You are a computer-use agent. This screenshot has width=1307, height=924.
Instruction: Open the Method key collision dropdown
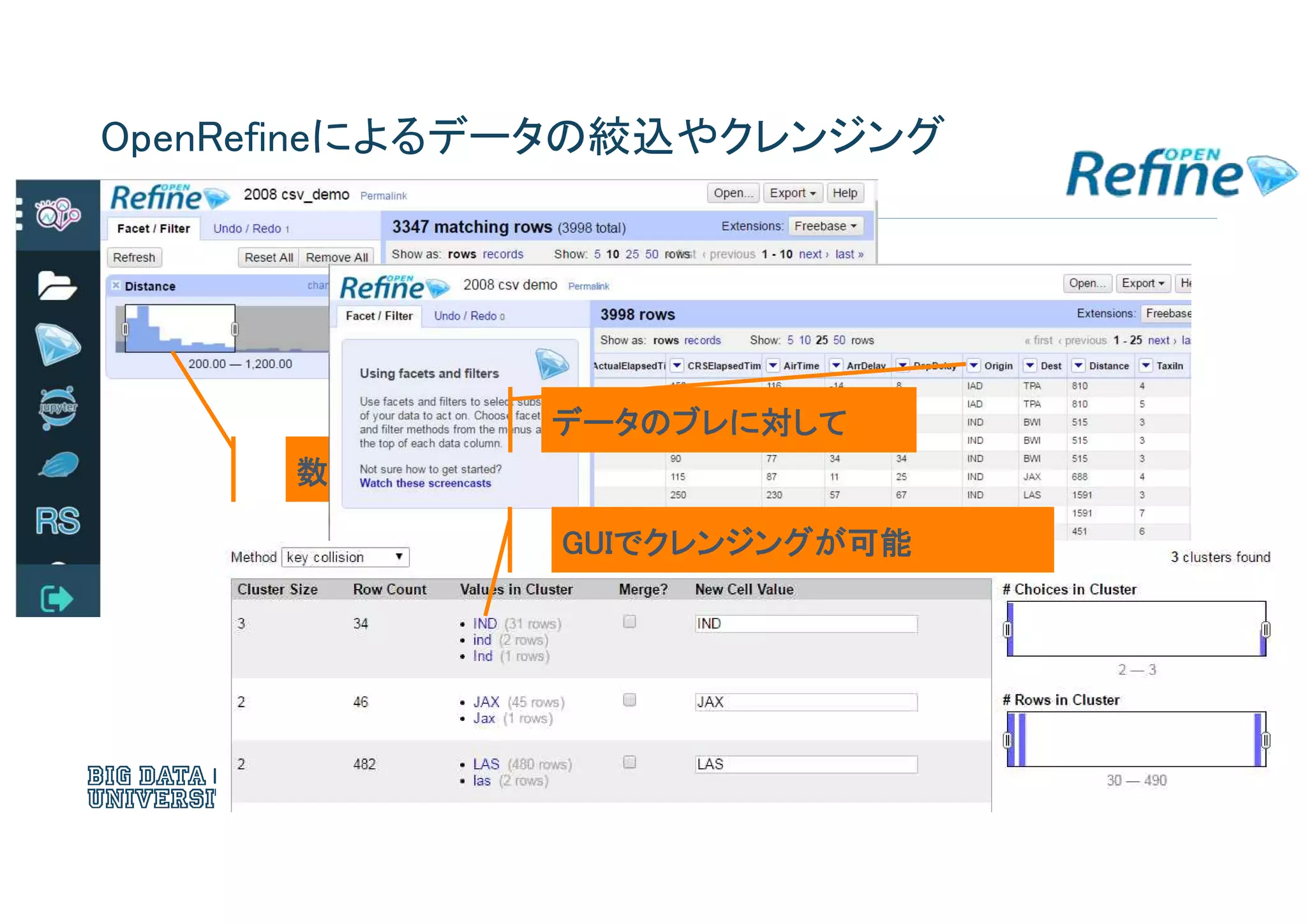345,557
